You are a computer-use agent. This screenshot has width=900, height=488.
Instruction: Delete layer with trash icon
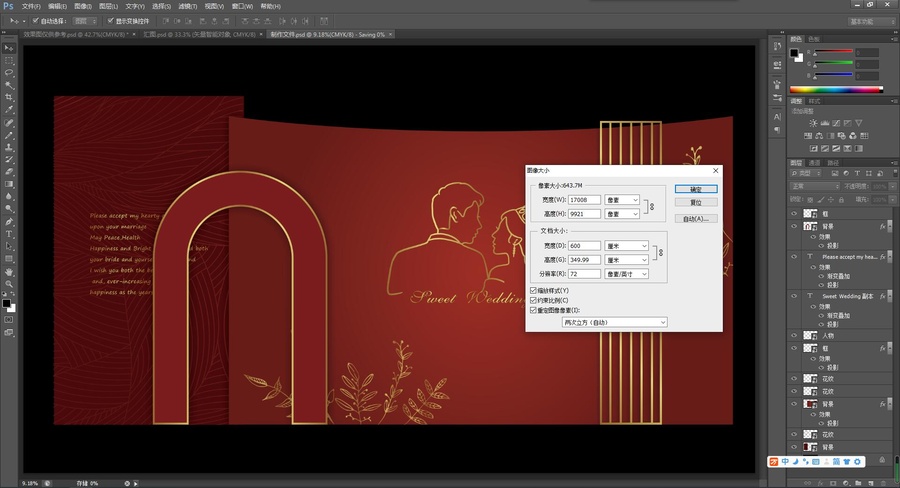pos(883,483)
